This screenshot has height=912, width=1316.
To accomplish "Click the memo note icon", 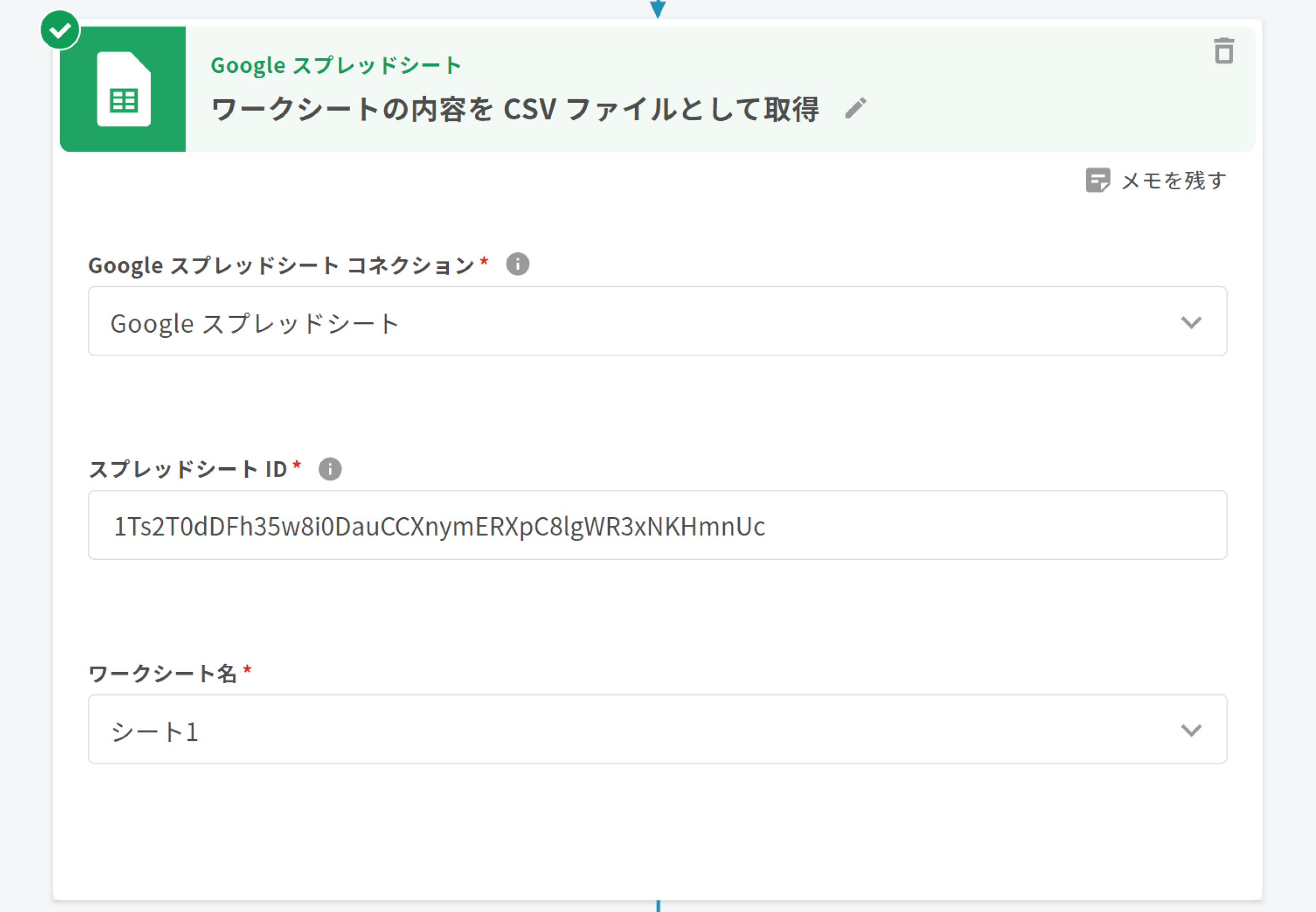I will 1097,180.
